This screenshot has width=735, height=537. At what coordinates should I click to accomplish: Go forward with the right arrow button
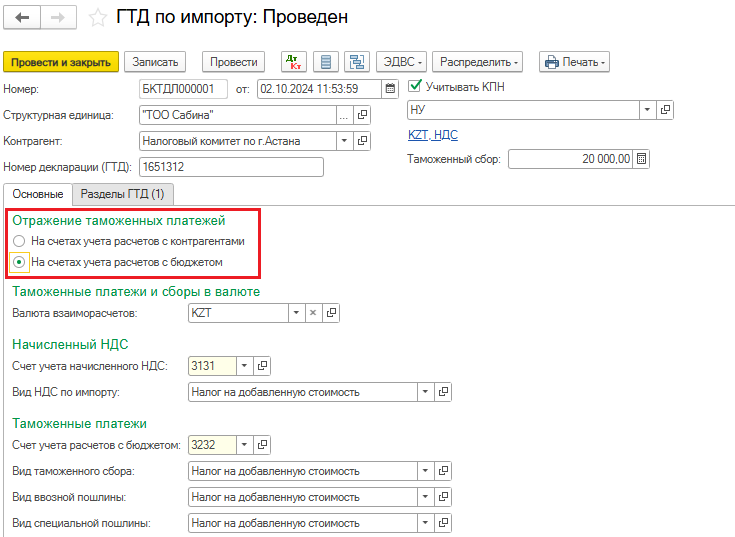58,18
